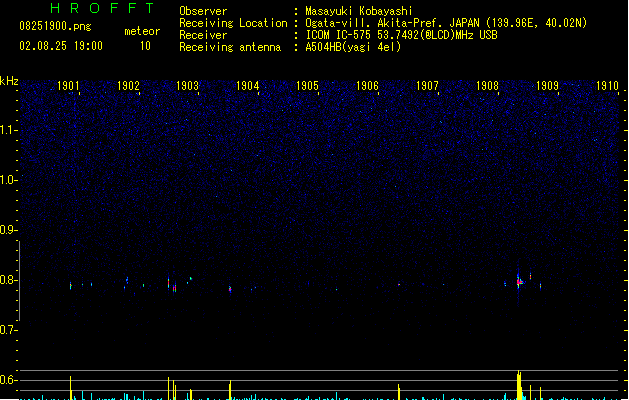The width and height of the screenshot is (629, 400).
Task: Click the ICOM IC-575 receiver value
Action: click(402, 35)
